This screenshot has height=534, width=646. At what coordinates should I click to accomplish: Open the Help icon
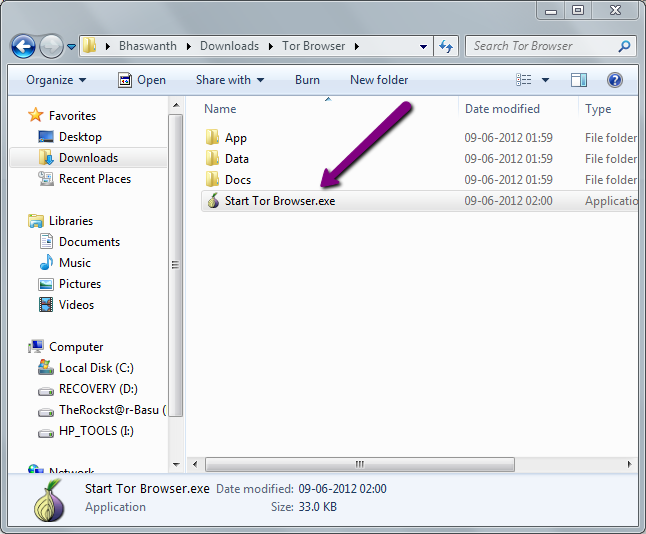click(614, 80)
